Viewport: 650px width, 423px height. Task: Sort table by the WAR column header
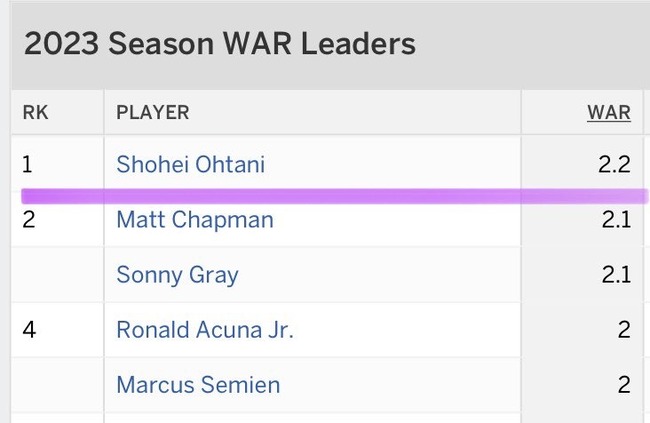pyautogui.click(x=609, y=112)
